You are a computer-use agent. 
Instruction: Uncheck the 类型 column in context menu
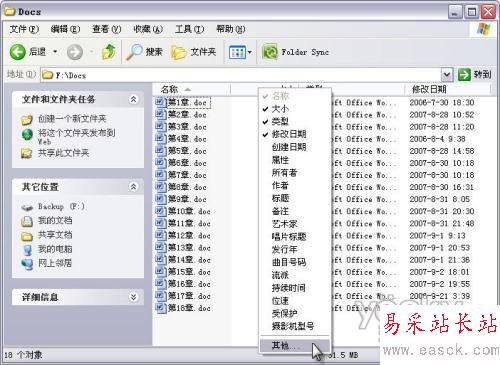point(295,121)
